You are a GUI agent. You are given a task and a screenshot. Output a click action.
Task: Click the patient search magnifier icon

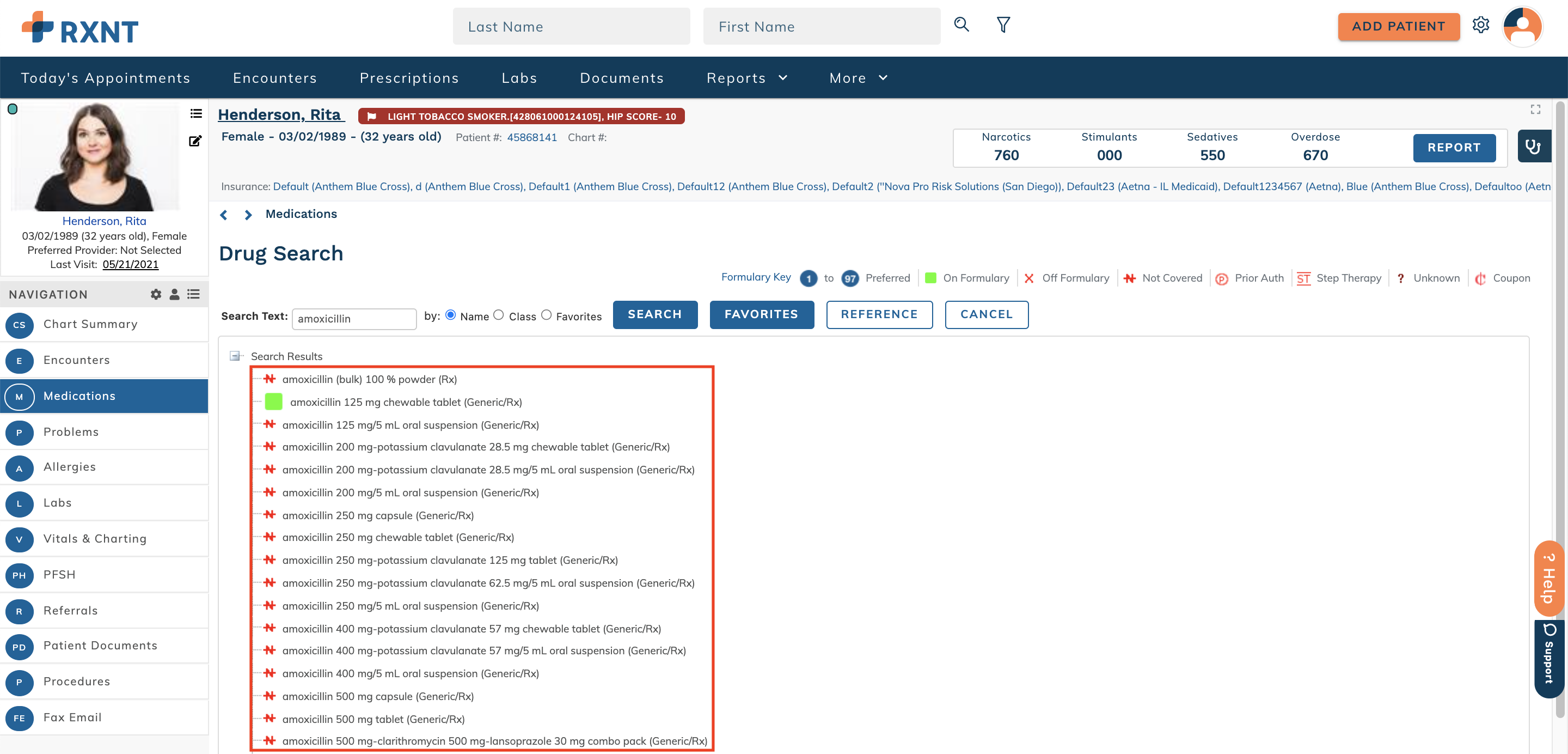tap(961, 25)
